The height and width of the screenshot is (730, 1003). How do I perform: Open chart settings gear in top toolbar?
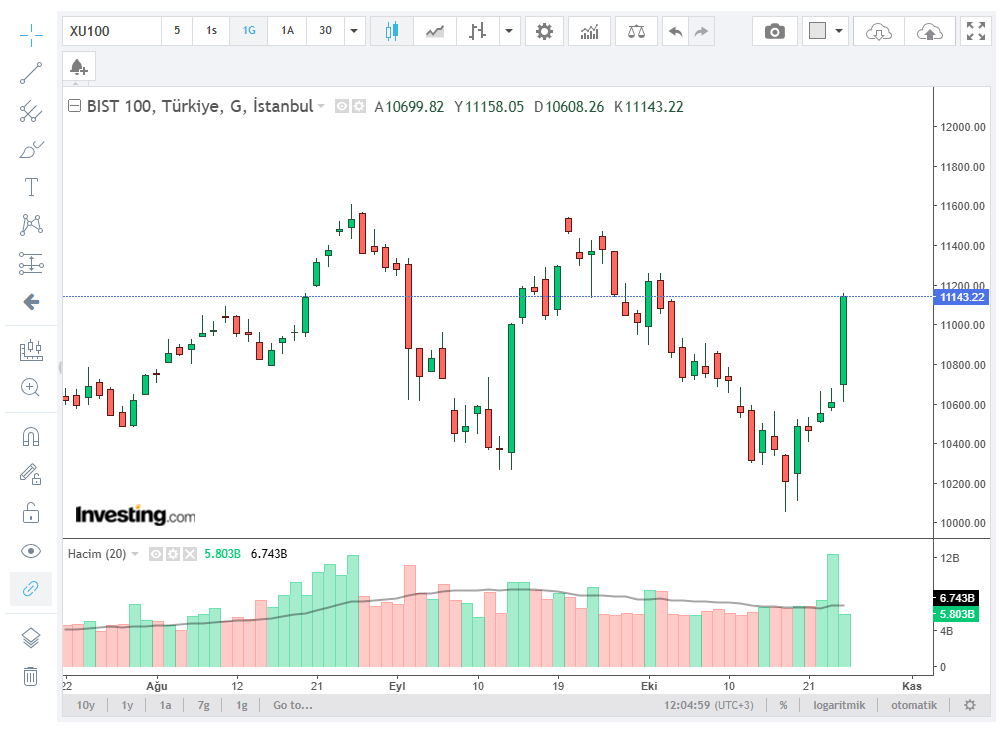pos(544,31)
